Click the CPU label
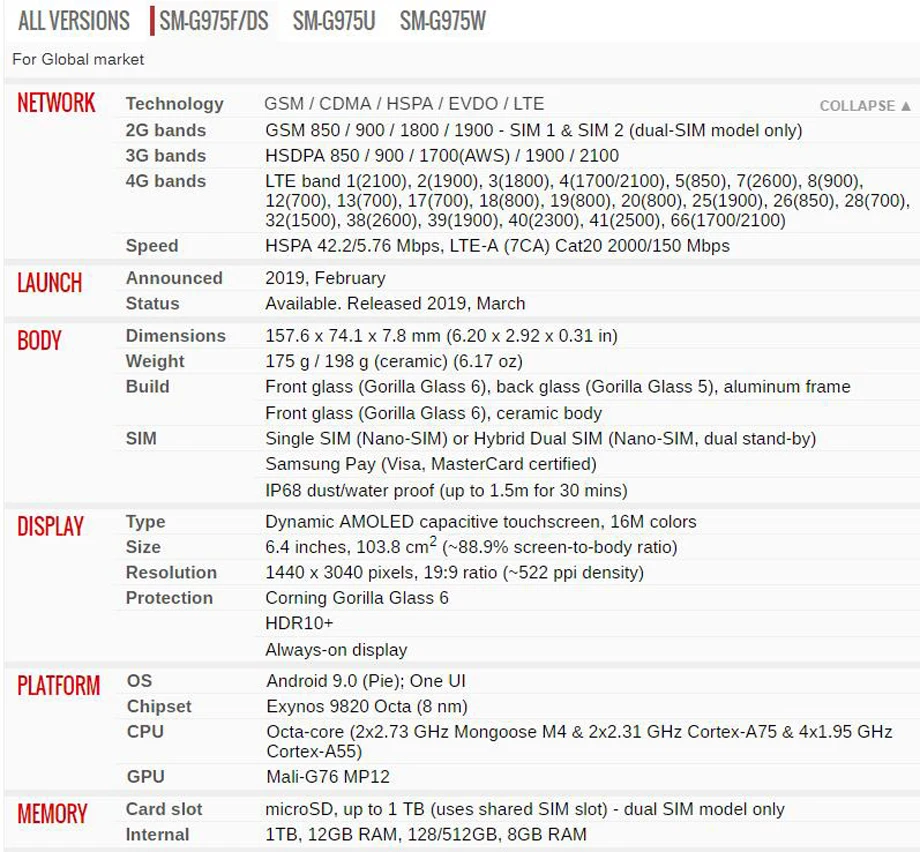 146,732
